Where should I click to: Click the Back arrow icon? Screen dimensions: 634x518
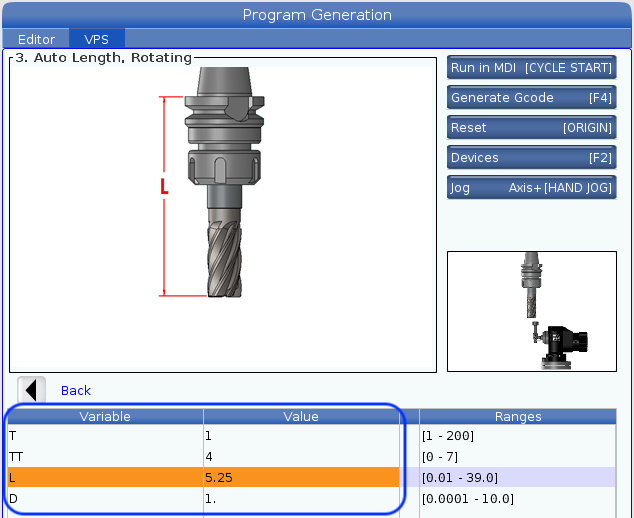point(32,390)
